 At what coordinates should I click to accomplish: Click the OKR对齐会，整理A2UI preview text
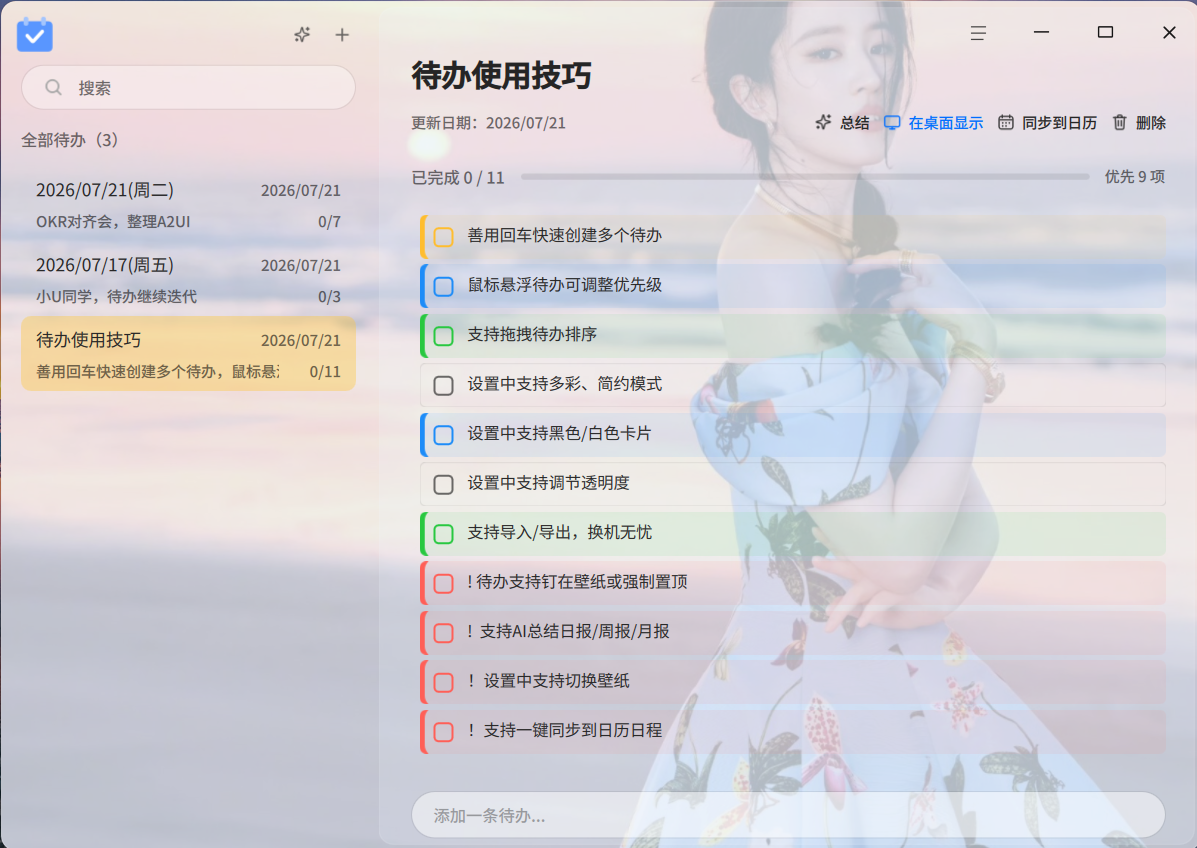pyautogui.click(x=113, y=221)
